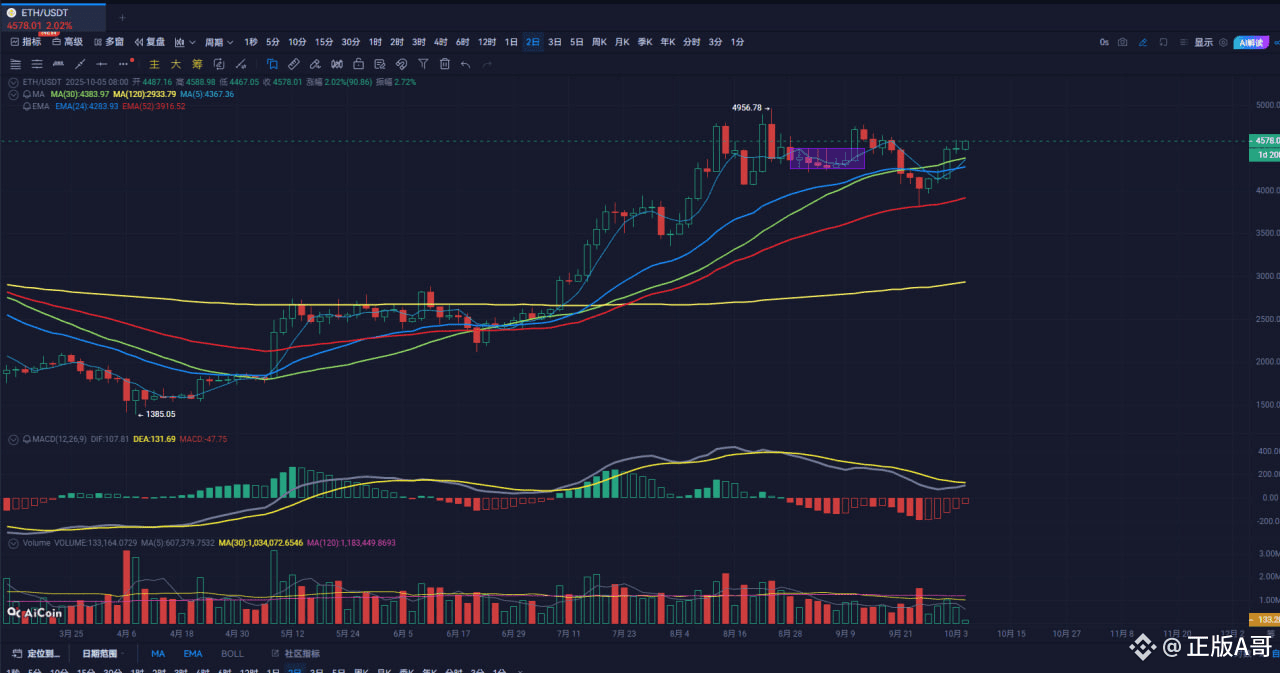1280x673 pixels.
Task: Enable the BOLL indicator
Action: click(232, 653)
